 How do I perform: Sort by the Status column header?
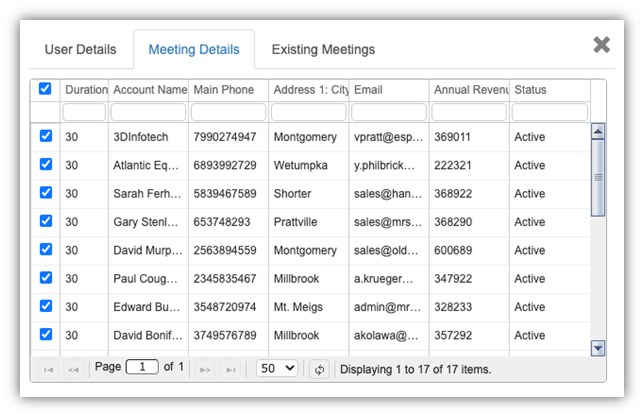click(x=550, y=90)
